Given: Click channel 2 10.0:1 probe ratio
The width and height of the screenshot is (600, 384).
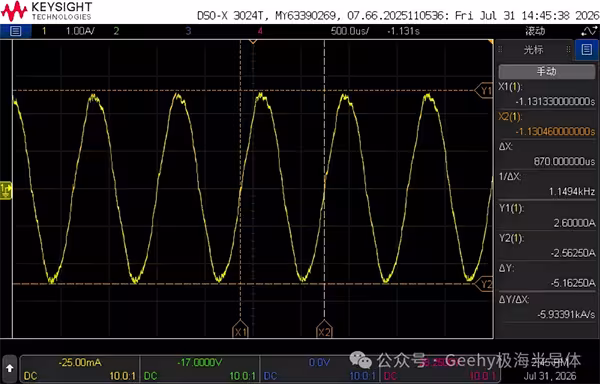Looking at the screenshot, I should [x=242, y=376].
